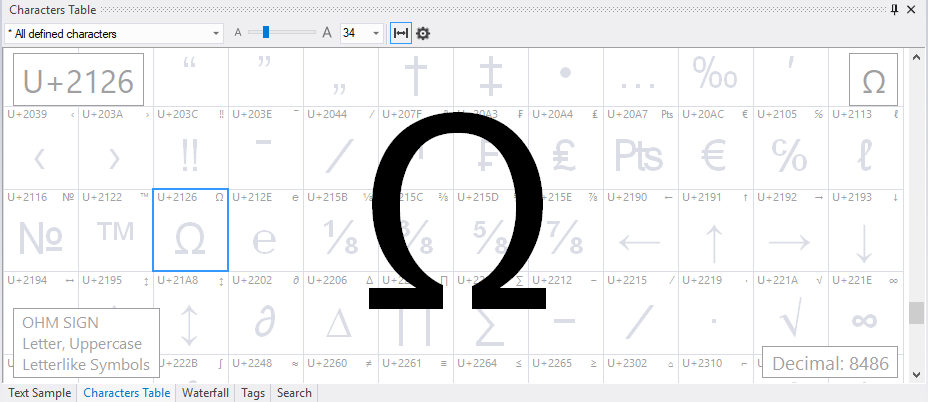The width and height of the screenshot is (928, 402).
Task: Select the U+2193 down arrow cell
Action: (x=866, y=230)
